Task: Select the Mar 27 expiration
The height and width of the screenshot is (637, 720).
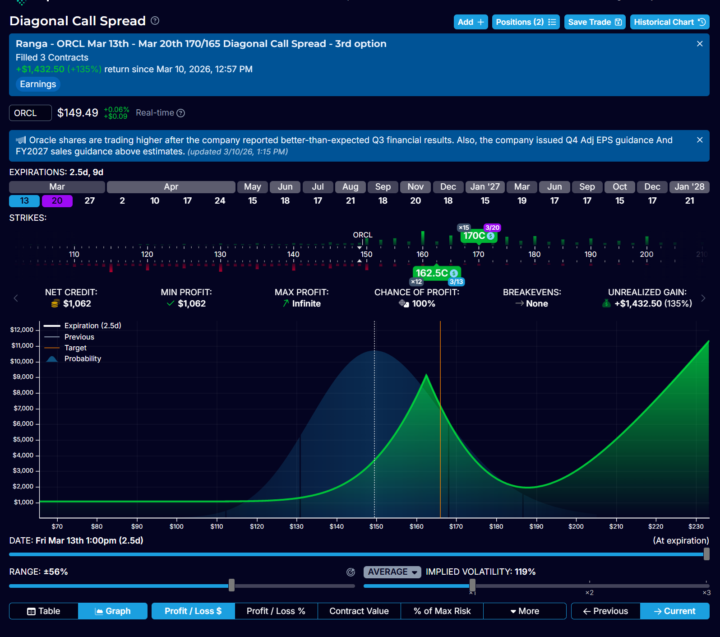Action: coord(90,201)
